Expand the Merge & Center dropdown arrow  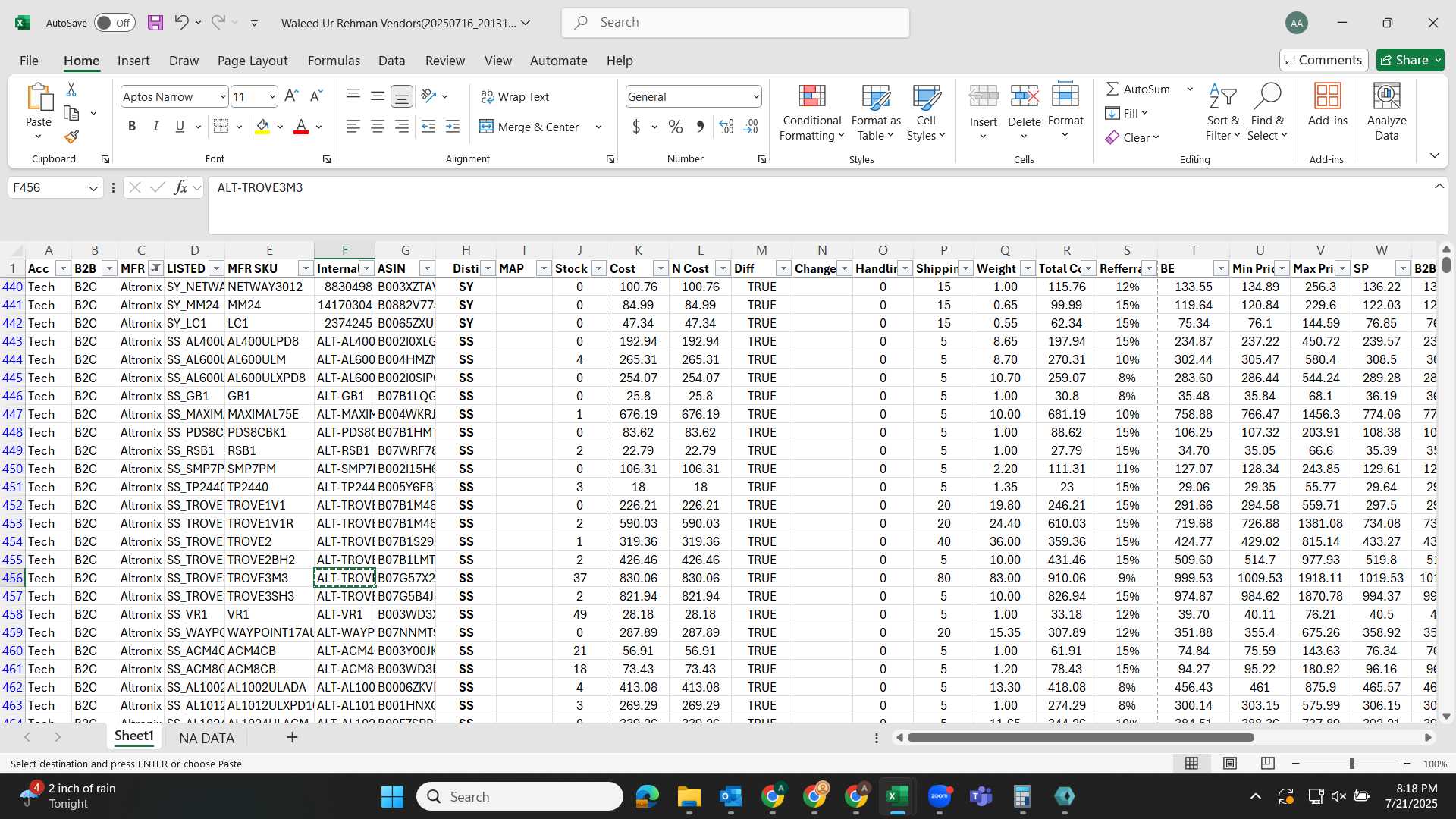click(x=598, y=127)
